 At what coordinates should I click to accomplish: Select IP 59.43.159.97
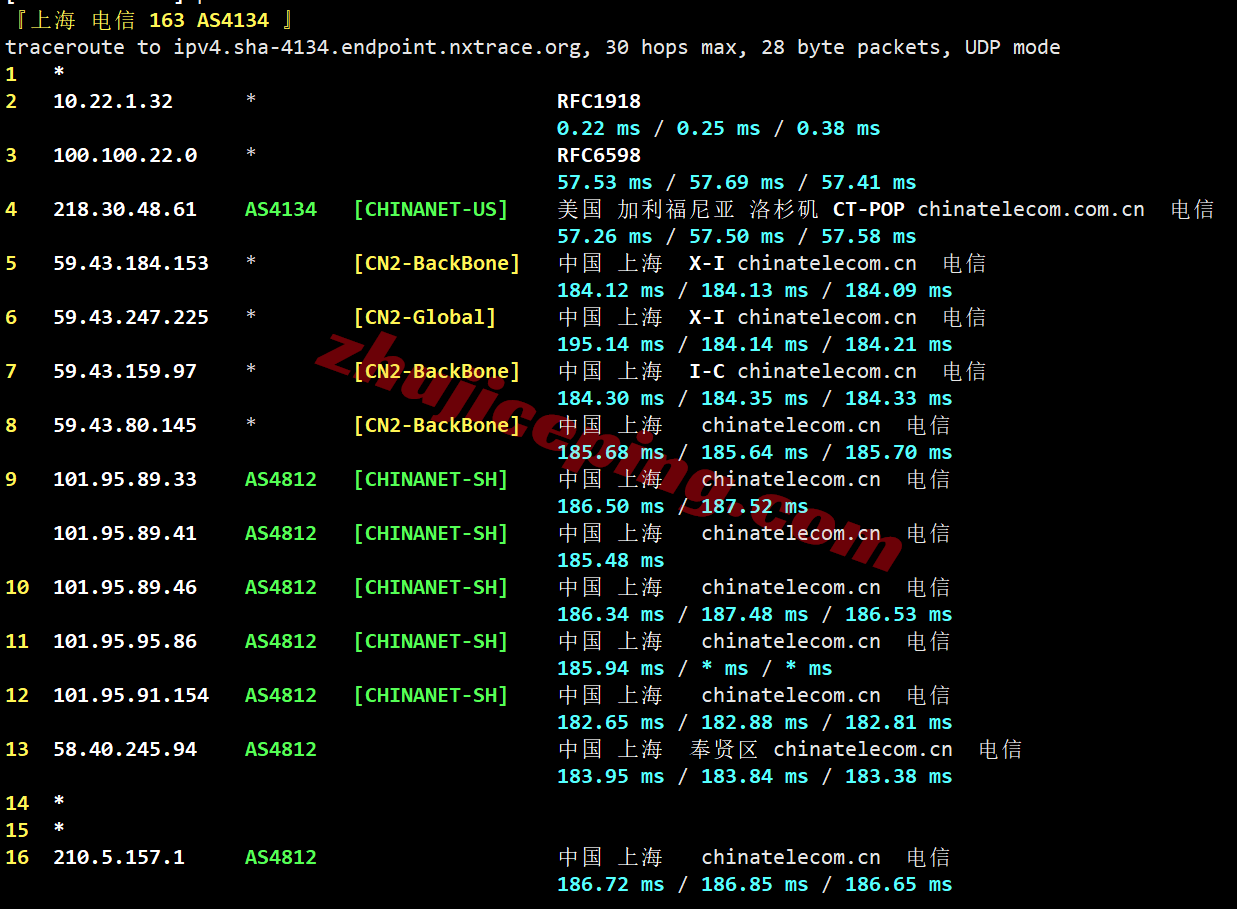click(125, 371)
